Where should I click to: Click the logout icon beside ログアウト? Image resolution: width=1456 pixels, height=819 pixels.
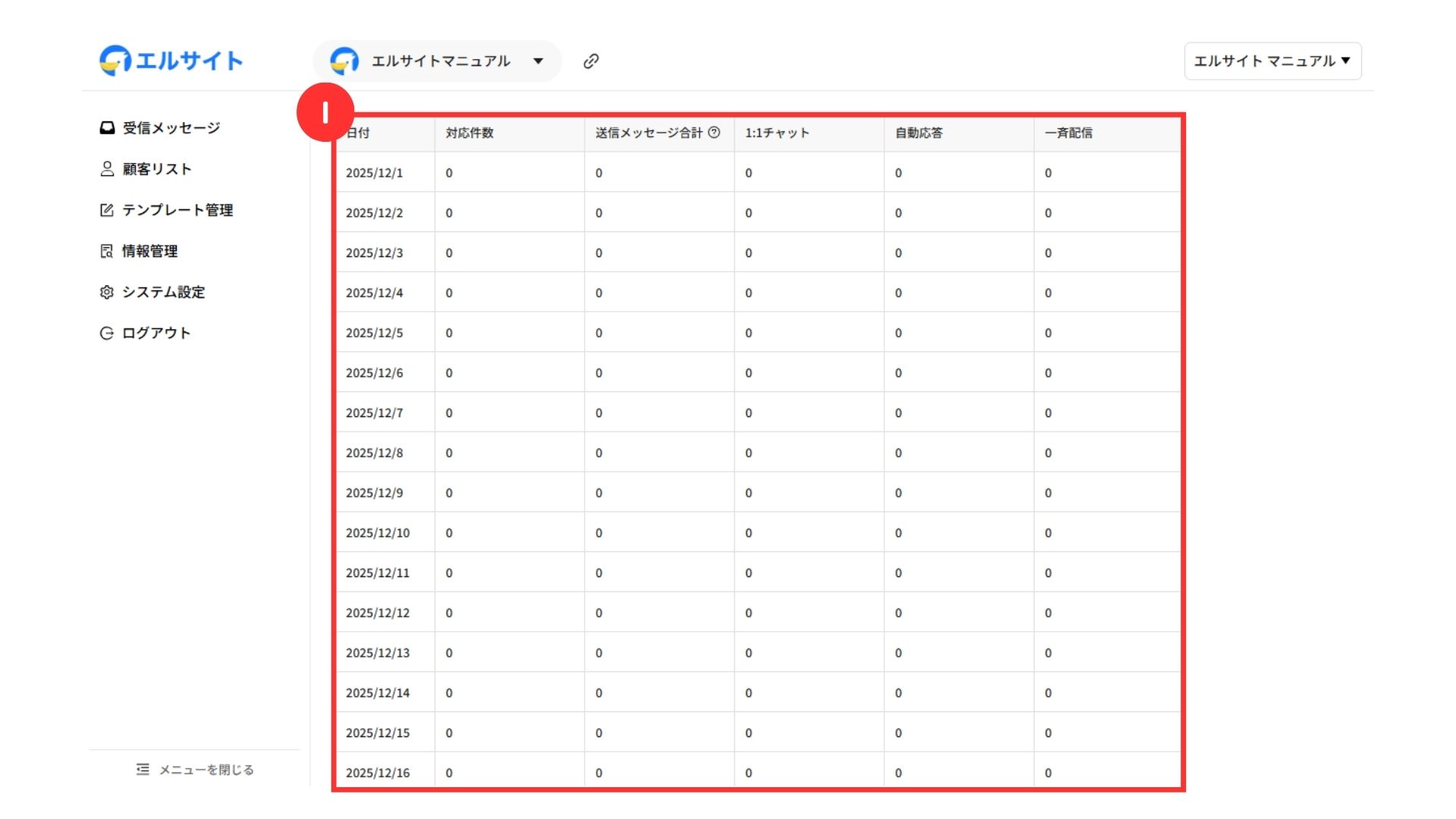107,333
